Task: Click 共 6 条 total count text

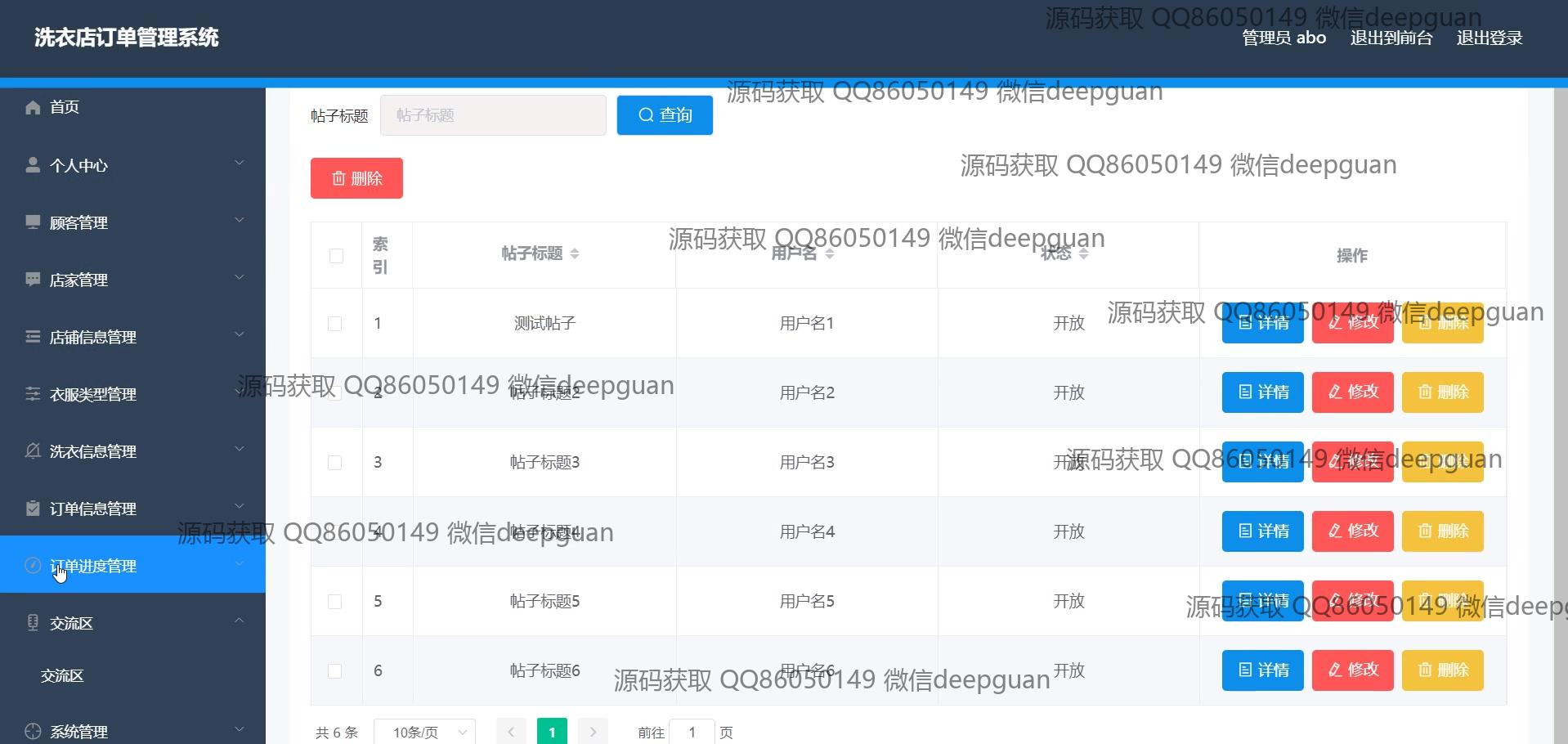Action: tap(337, 733)
